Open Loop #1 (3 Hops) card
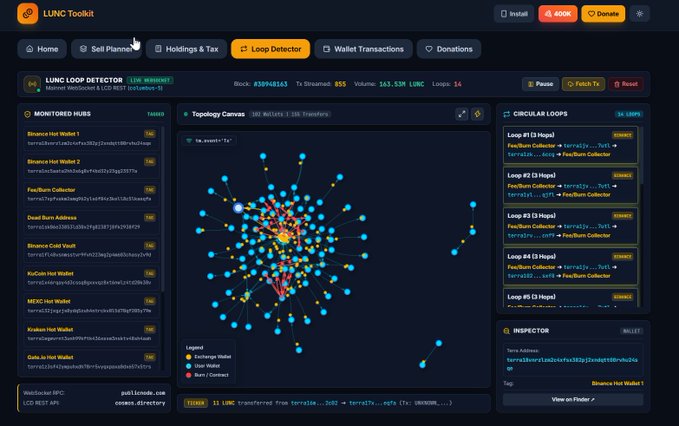679x426 pixels. point(570,145)
